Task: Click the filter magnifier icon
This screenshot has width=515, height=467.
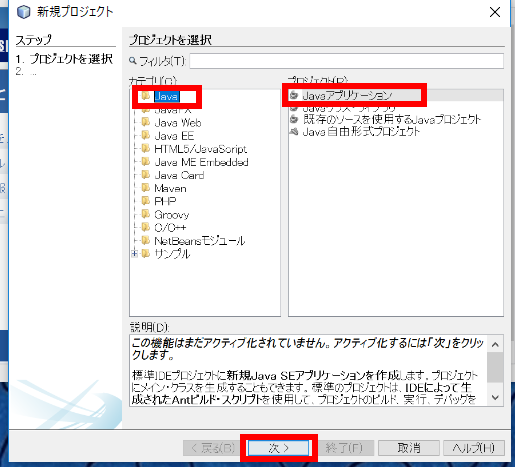Action: [x=133, y=61]
